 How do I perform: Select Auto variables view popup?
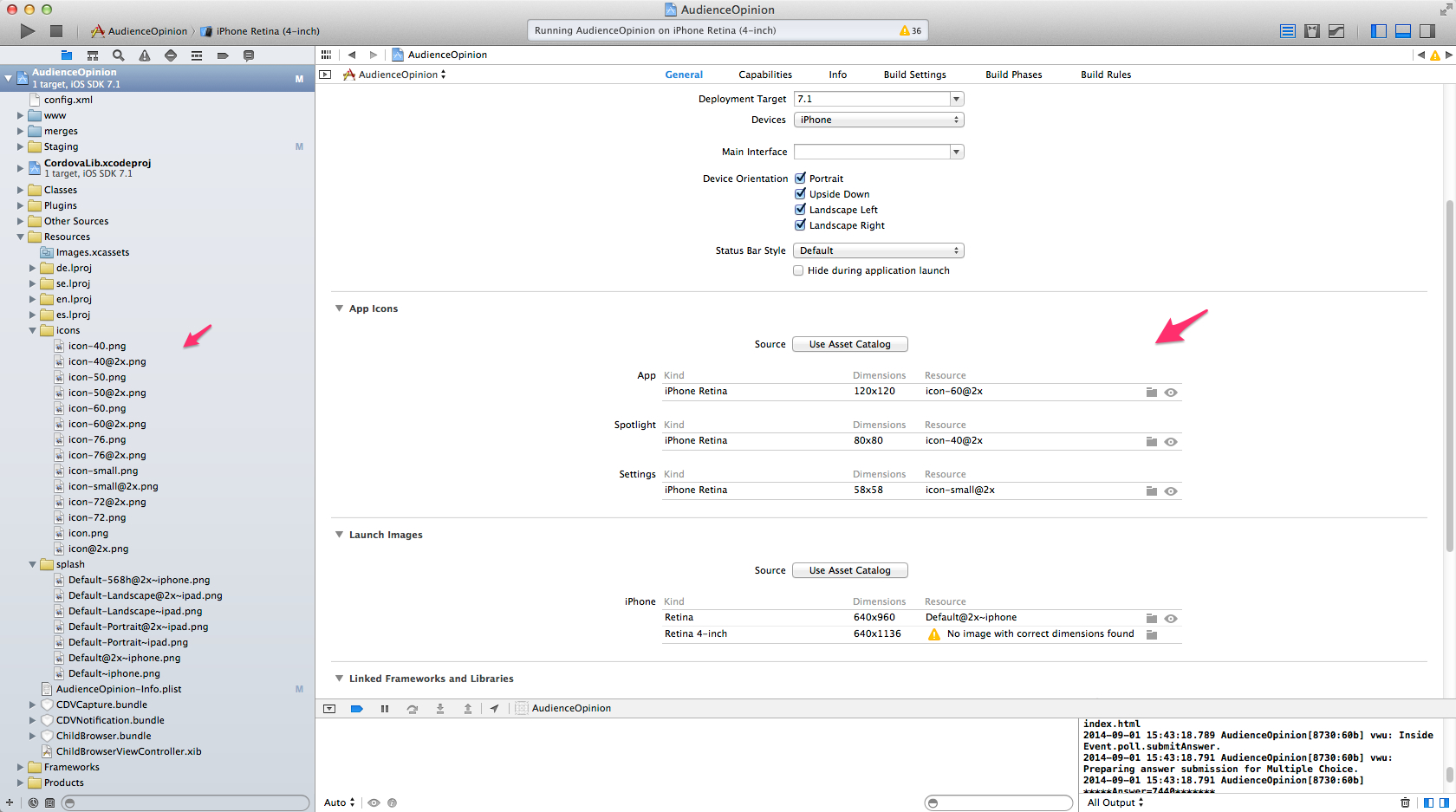click(340, 802)
